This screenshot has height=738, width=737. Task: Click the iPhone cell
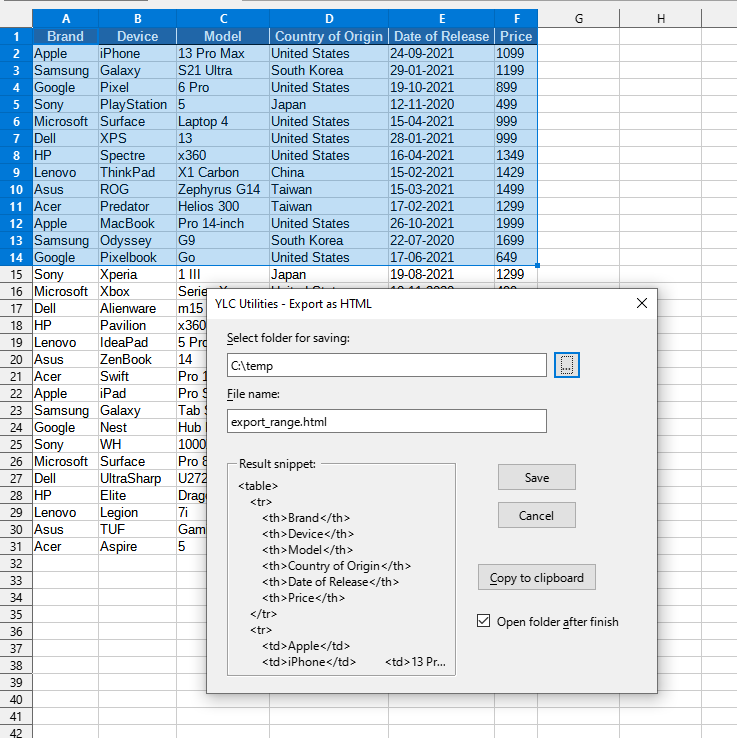point(137,53)
